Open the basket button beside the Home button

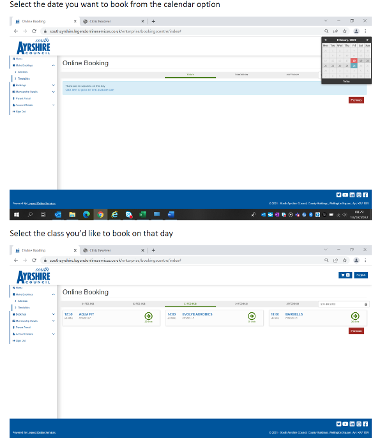pos(345,275)
